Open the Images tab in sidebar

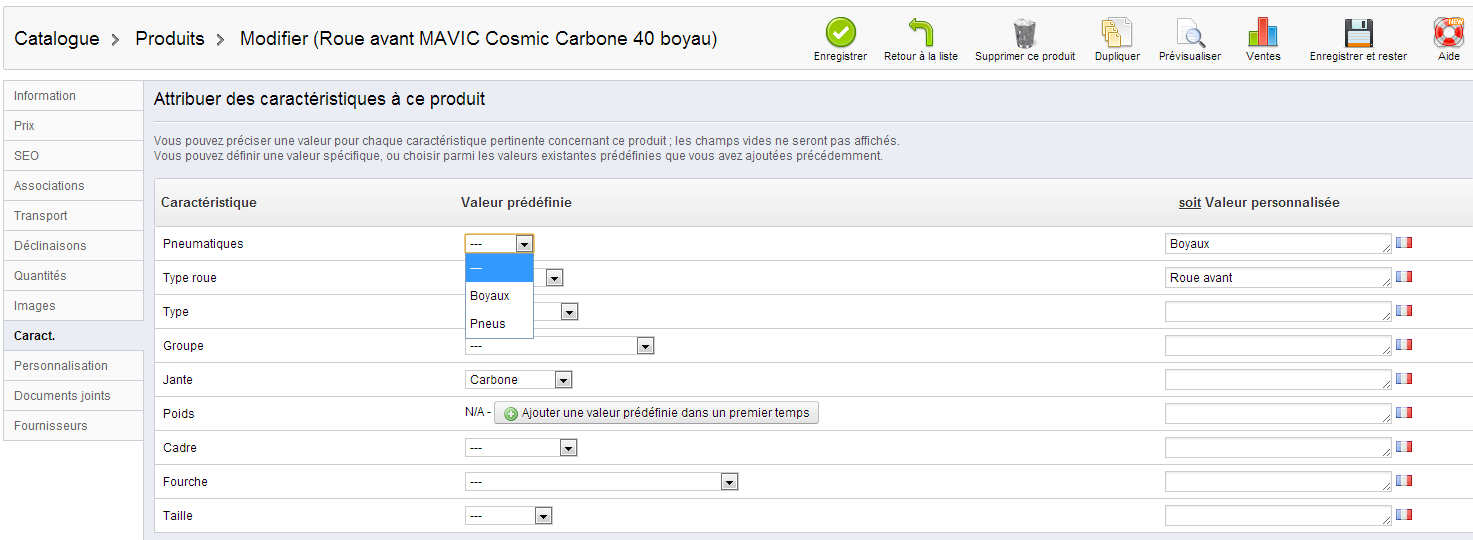[73, 306]
